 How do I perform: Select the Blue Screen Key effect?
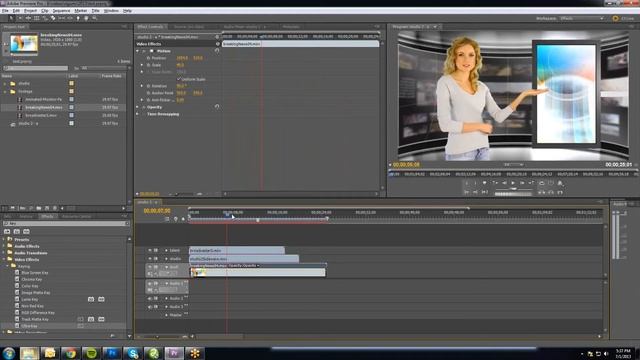35,273
